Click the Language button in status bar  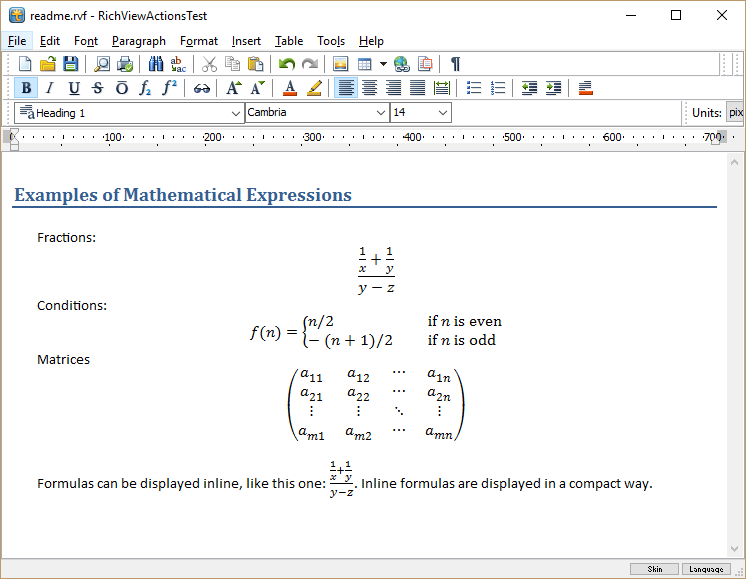(x=707, y=569)
